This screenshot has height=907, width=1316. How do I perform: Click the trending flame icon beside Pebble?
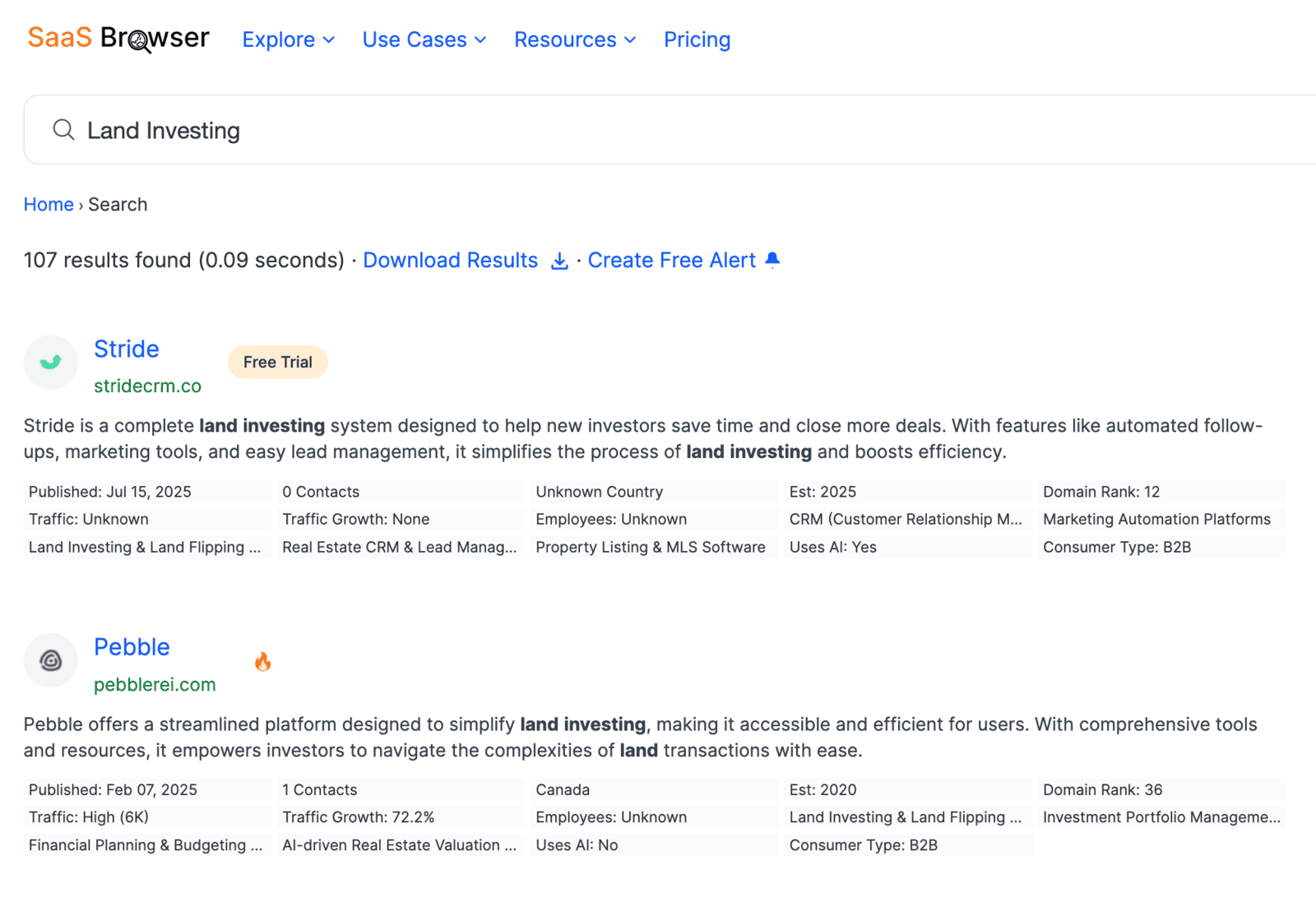coord(262,662)
